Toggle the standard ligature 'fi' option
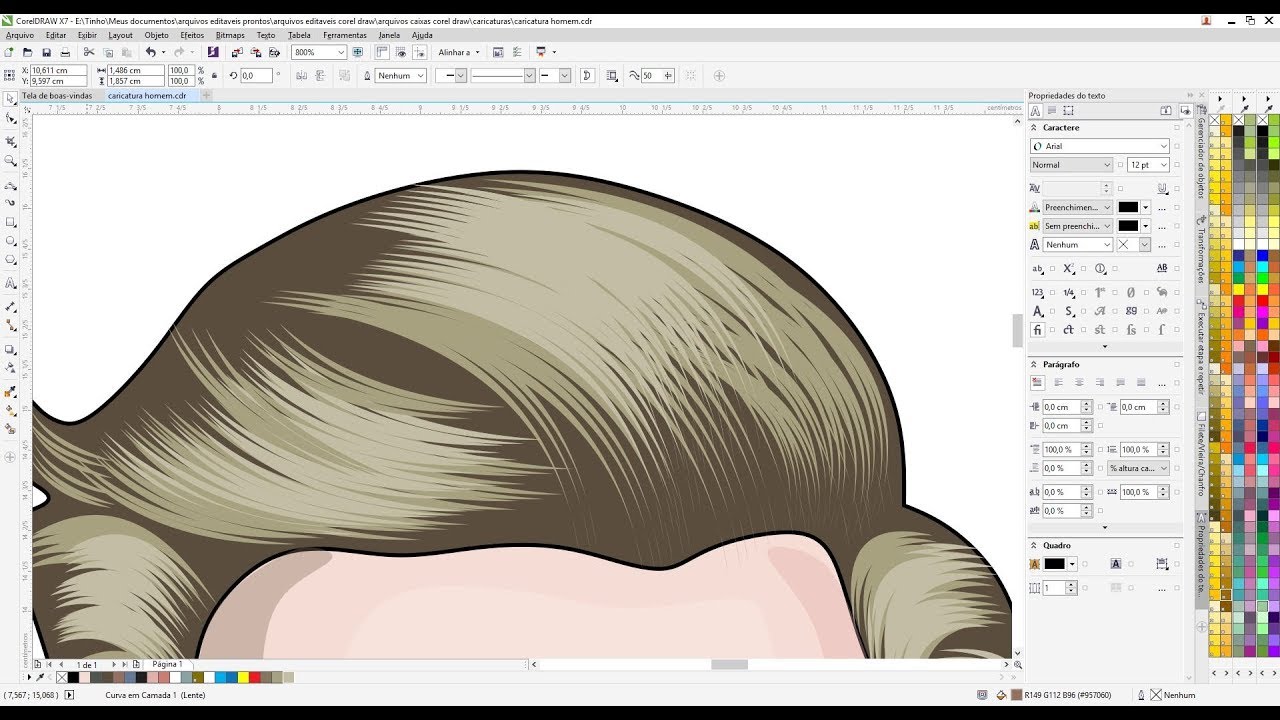The height and width of the screenshot is (720, 1280). (1038, 329)
